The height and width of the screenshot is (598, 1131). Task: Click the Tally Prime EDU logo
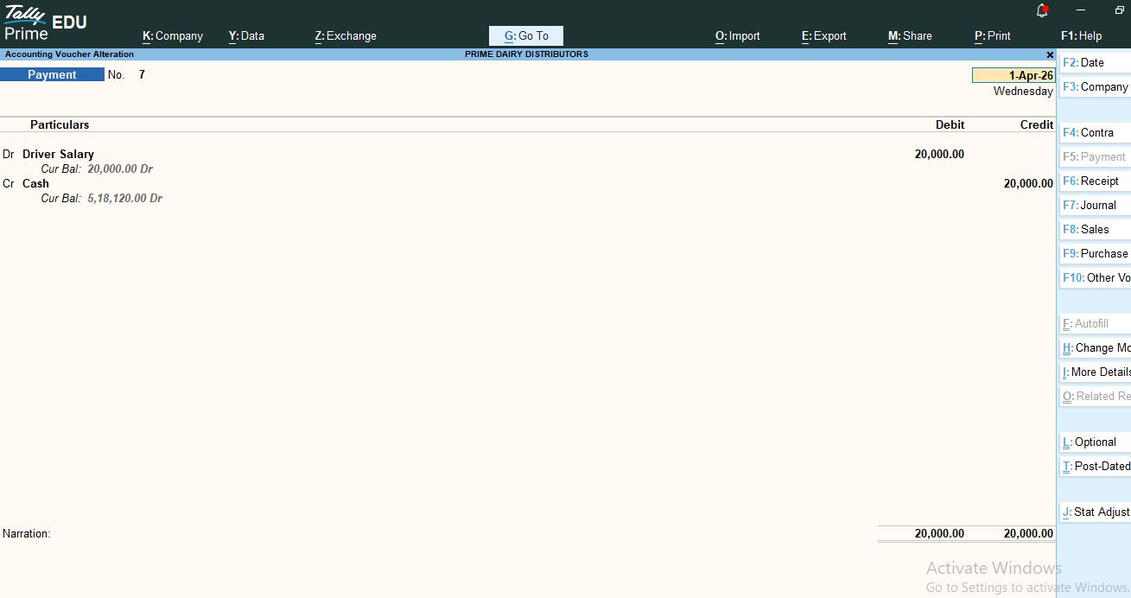[45, 23]
